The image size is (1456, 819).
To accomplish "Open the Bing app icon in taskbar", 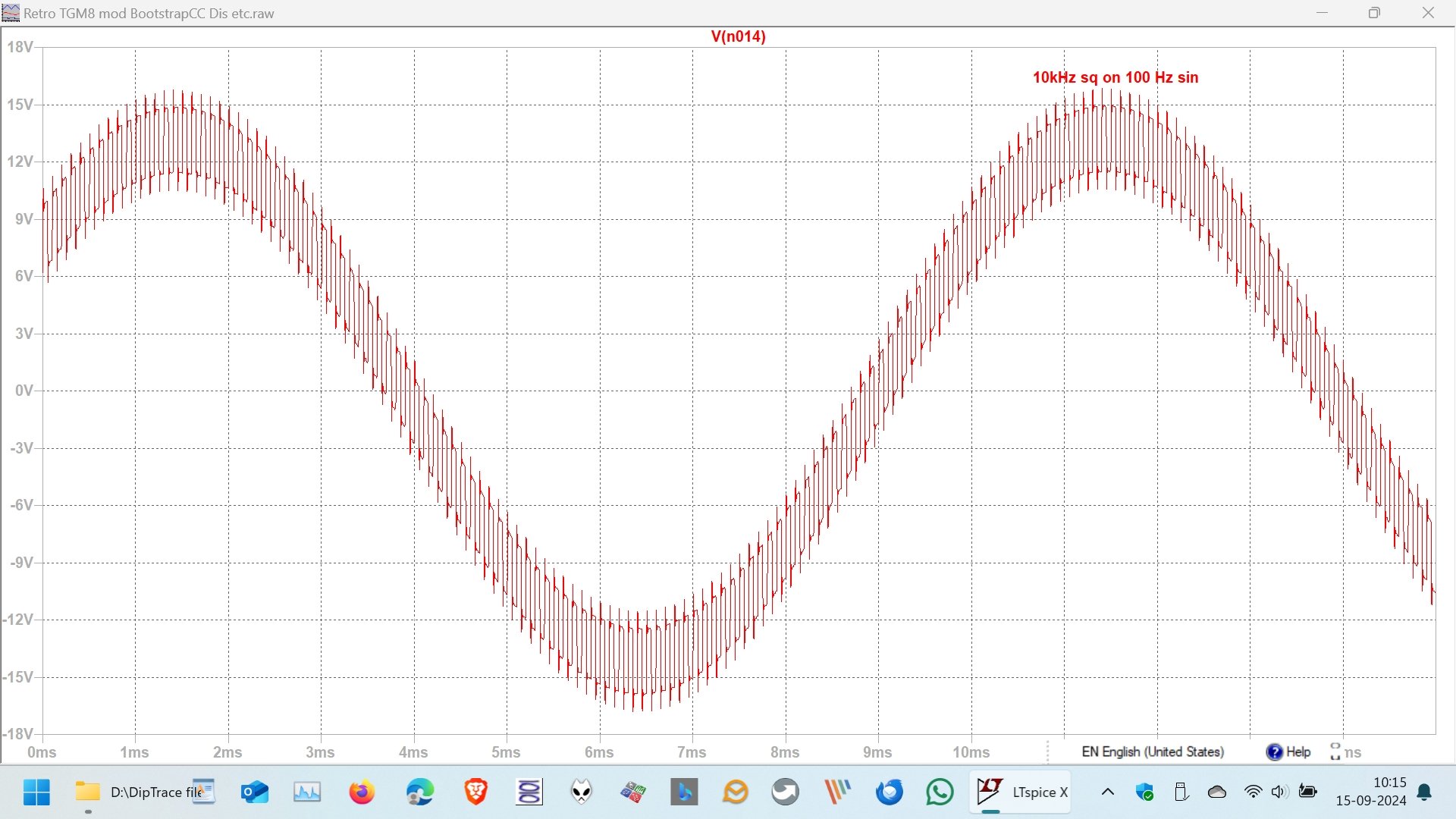I will click(684, 792).
